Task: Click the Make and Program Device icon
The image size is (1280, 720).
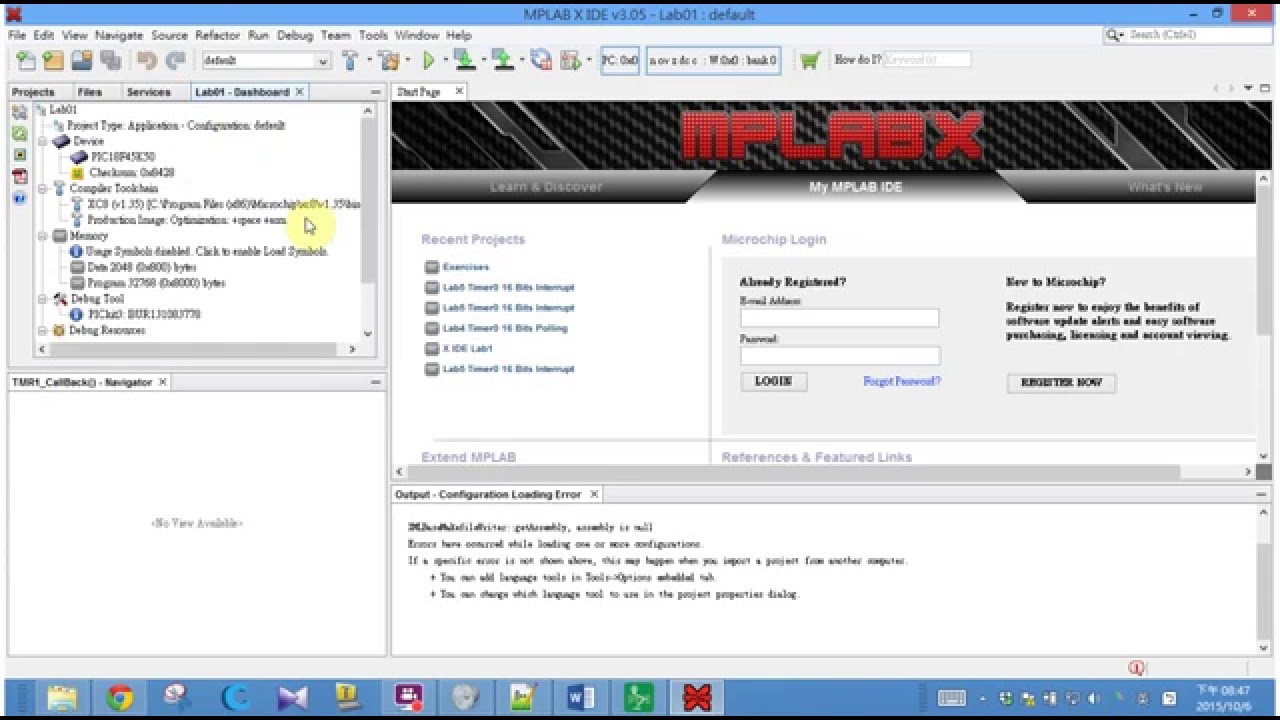Action: coord(464,60)
